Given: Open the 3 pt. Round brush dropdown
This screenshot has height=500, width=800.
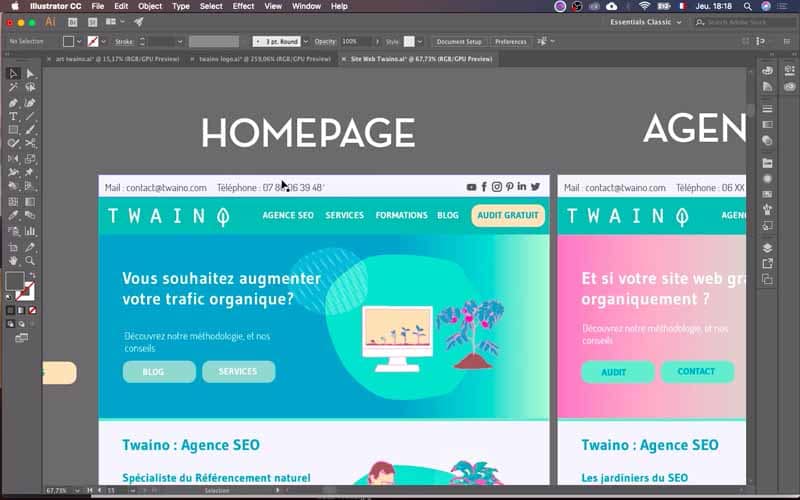Looking at the screenshot, I should (x=306, y=41).
